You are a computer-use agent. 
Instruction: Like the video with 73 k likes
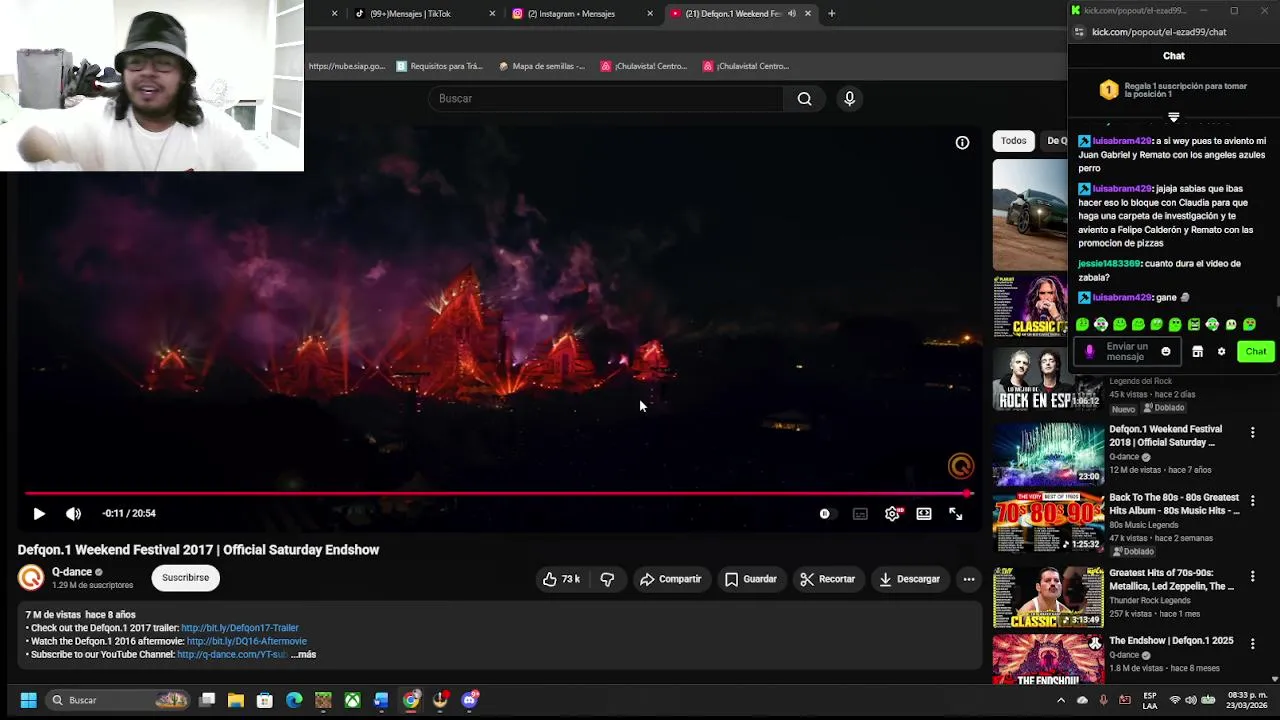[561, 579]
